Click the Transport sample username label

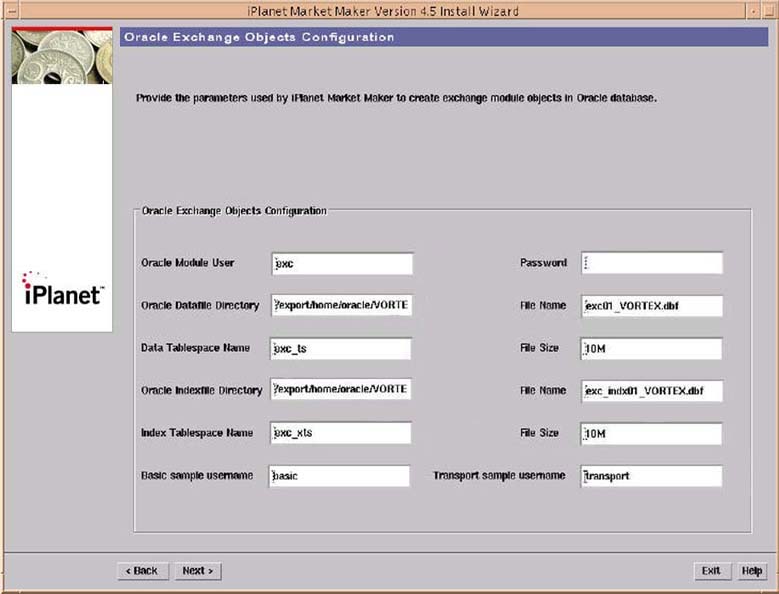click(499, 475)
